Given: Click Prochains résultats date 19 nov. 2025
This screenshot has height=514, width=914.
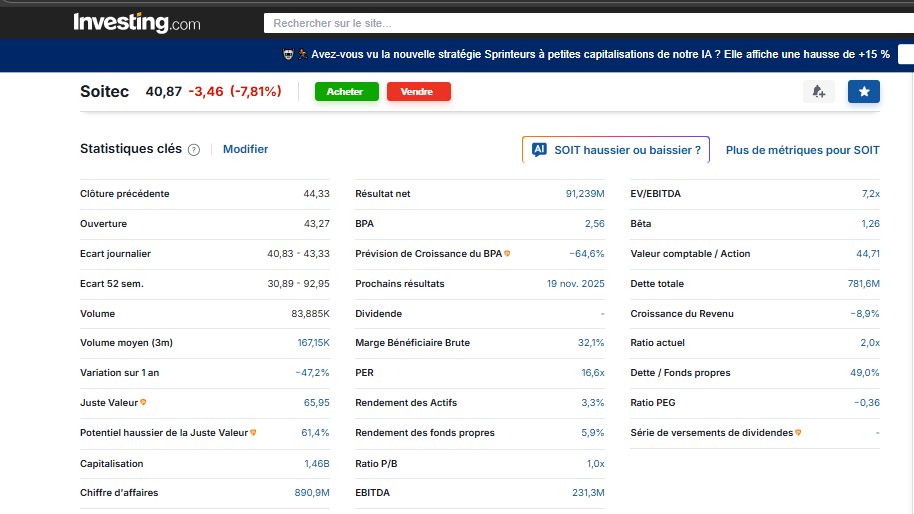Looking at the screenshot, I should (x=575, y=283).
